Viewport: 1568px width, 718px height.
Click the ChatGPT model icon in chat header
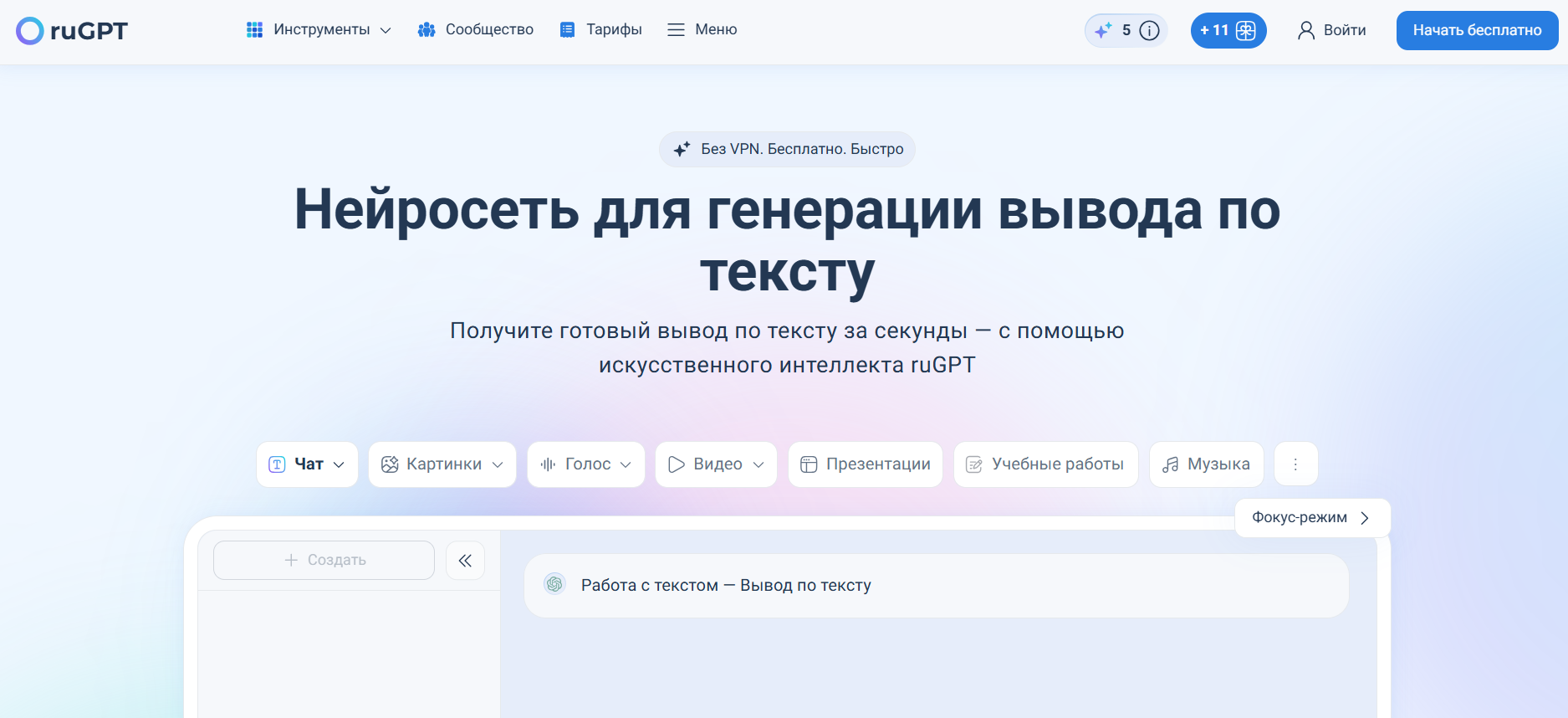[x=554, y=584]
